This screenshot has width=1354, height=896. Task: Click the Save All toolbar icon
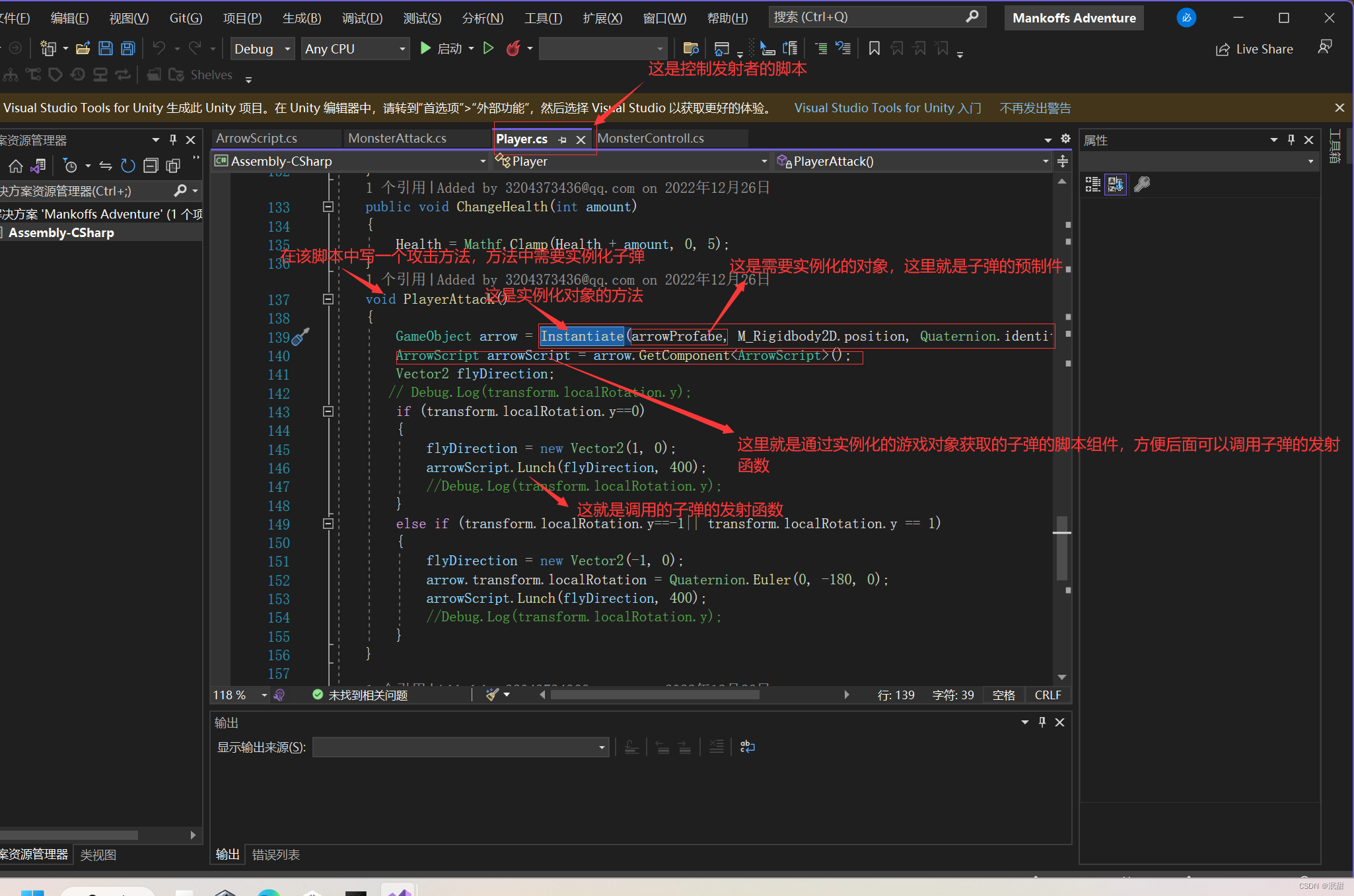[x=127, y=48]
